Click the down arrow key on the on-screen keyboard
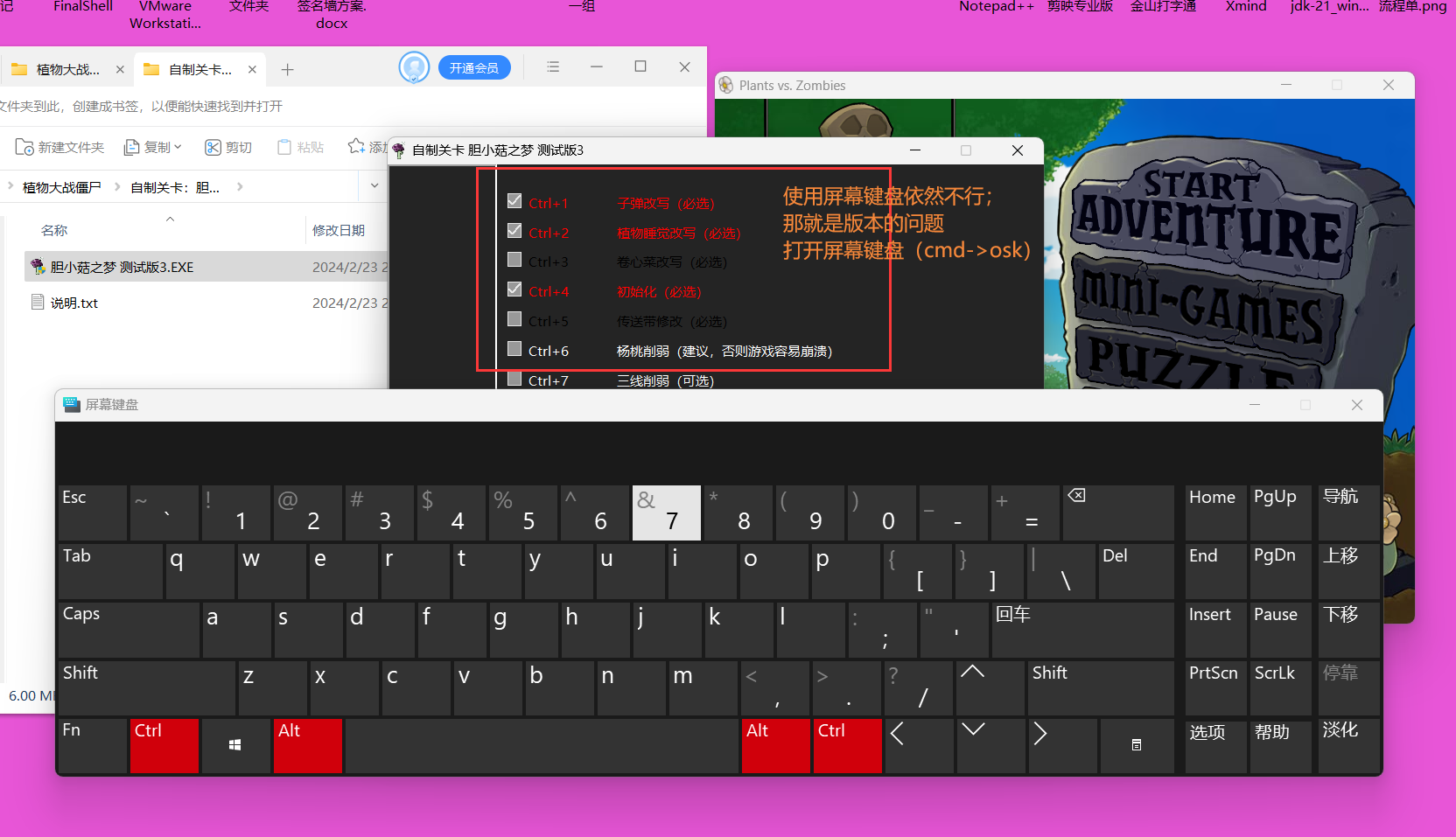This screenshot has width=1456, height=837. click(990, 745)
